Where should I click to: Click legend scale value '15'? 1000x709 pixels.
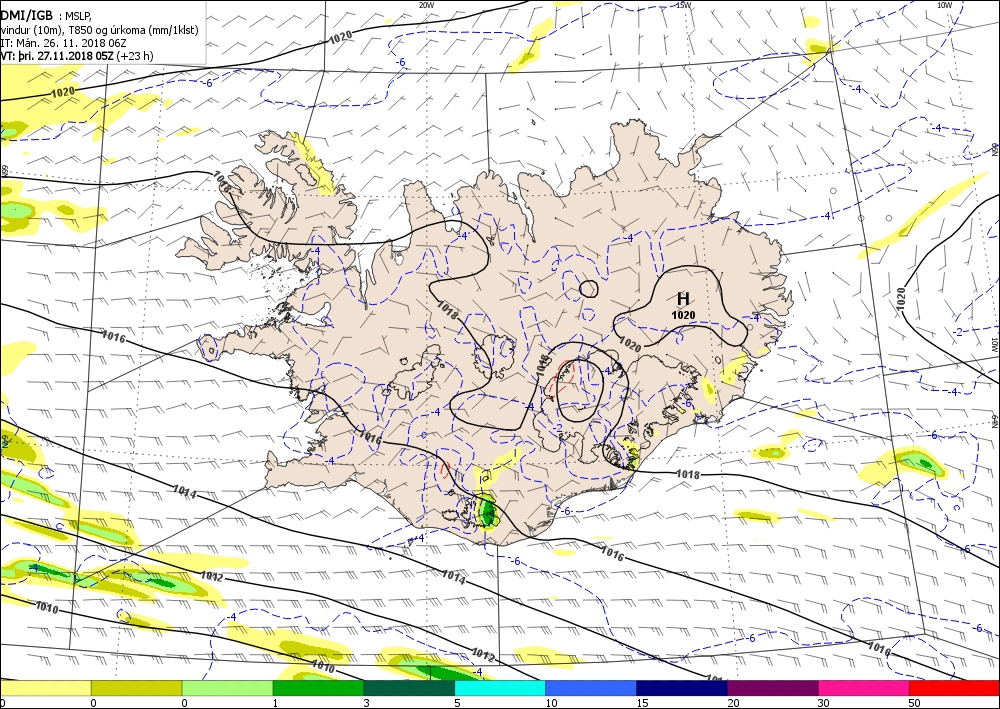tap(642, 703)
